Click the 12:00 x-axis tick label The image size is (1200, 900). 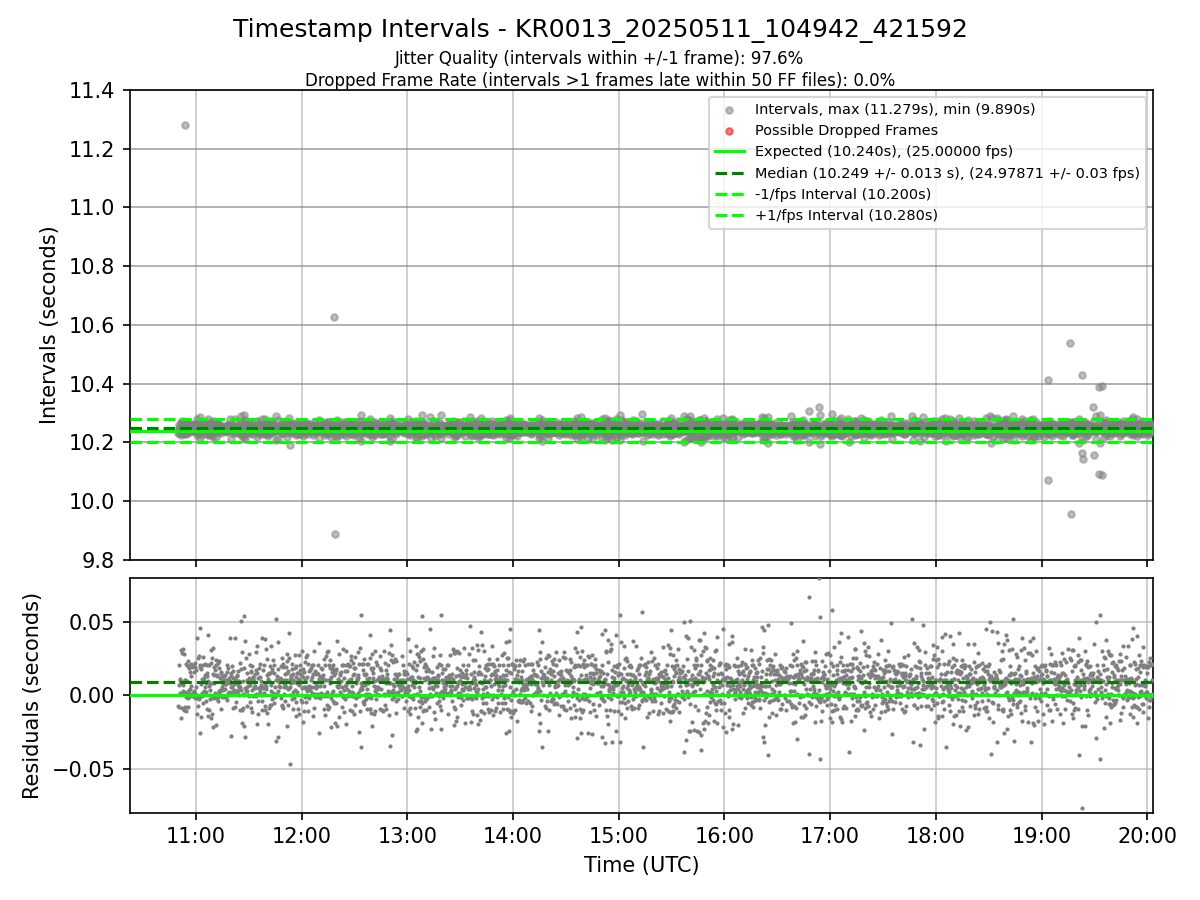(x=301, y=835)
